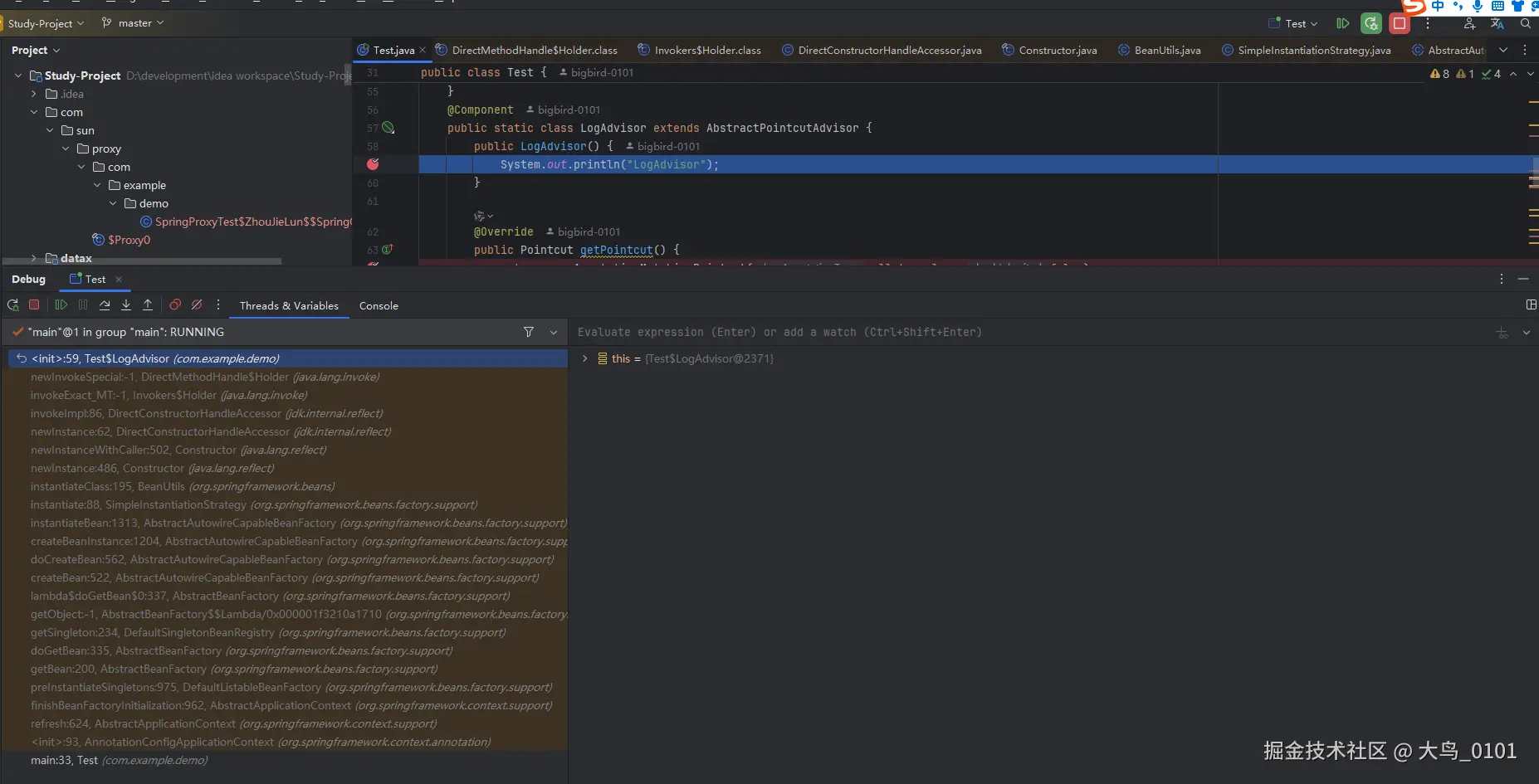Pause program in the Debug toolbar

[82, 305]
